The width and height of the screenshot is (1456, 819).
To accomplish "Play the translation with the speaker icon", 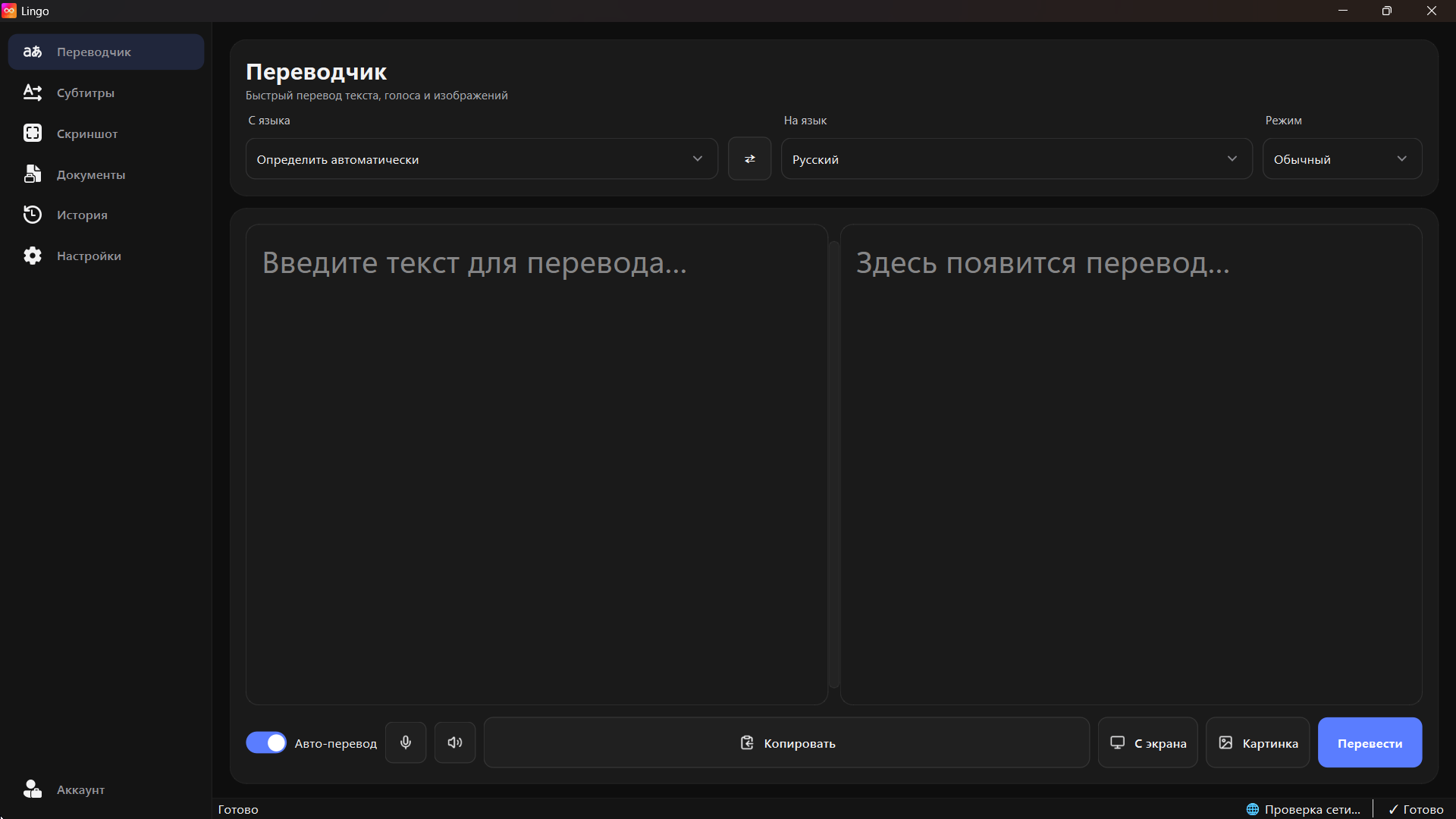I will 455,742.
